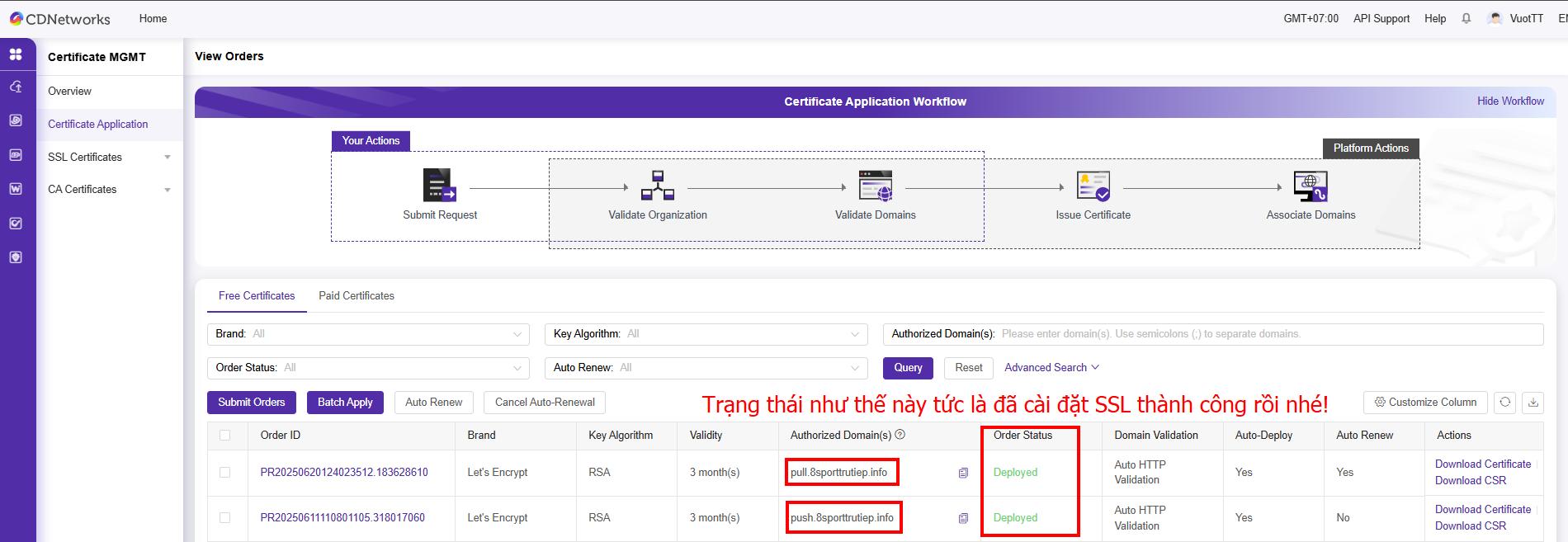
Task: Copy the push.8sporttrutiep.info domain icon
Action: tap(963, 518)
